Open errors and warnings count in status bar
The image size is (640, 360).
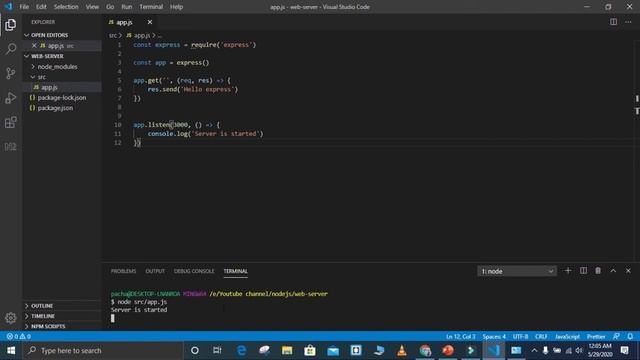pyautogui.click(x=18, y=336)
